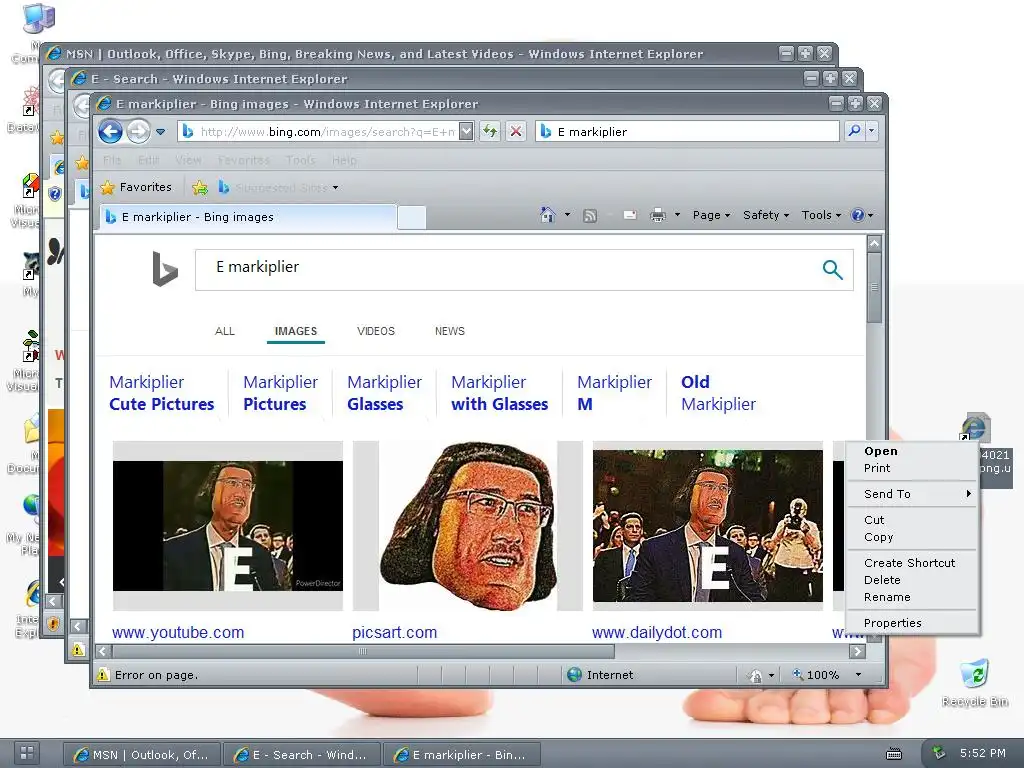Choose Properties in the context menu
This screenshot has height=768, width=1024.
912,623
